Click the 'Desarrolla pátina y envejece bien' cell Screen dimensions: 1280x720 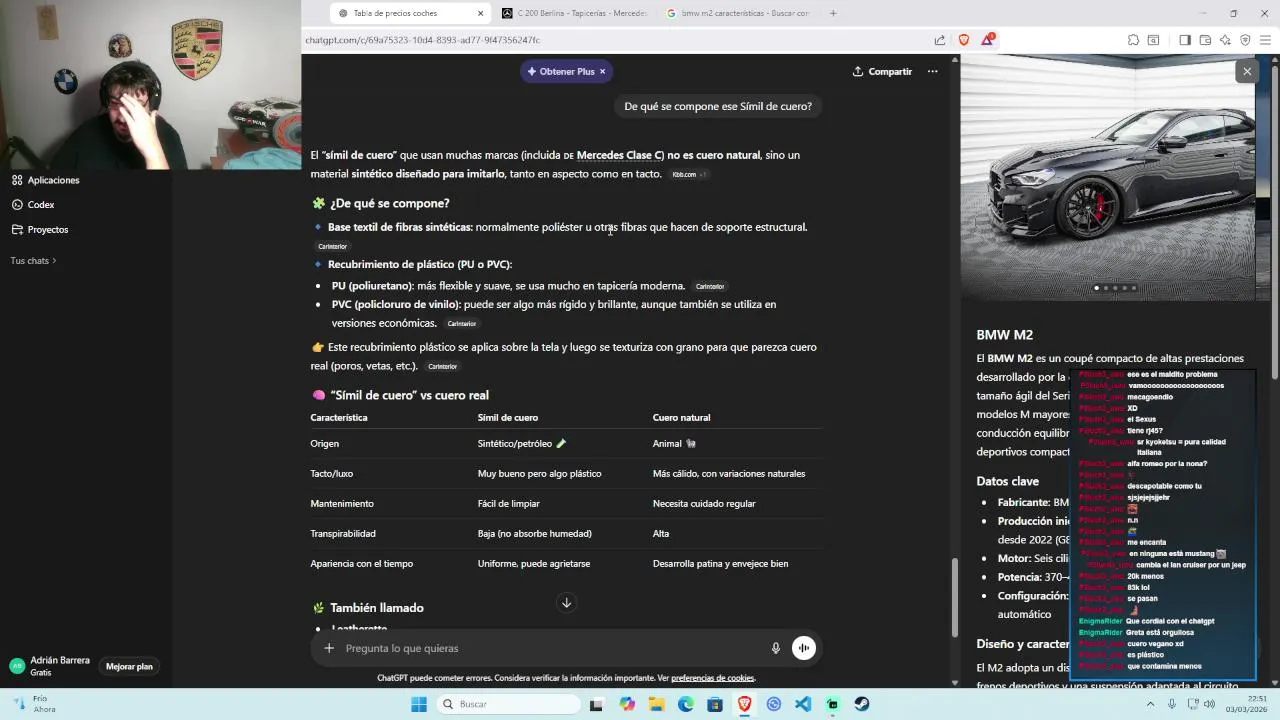click(x=720, y=564)
